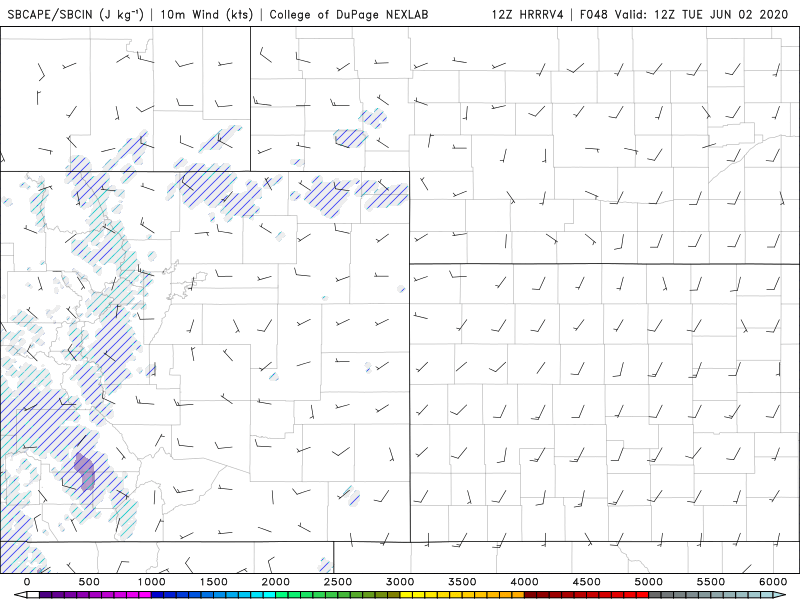
Task: Click the valid time 12Z TUE JUN 02 2020
Action: 721,14
